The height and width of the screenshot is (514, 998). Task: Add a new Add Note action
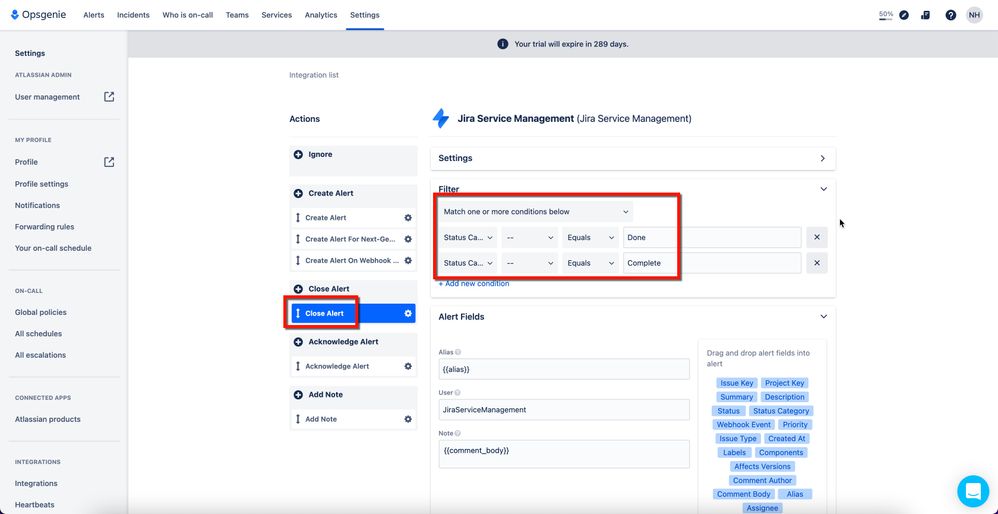point(298,395)
